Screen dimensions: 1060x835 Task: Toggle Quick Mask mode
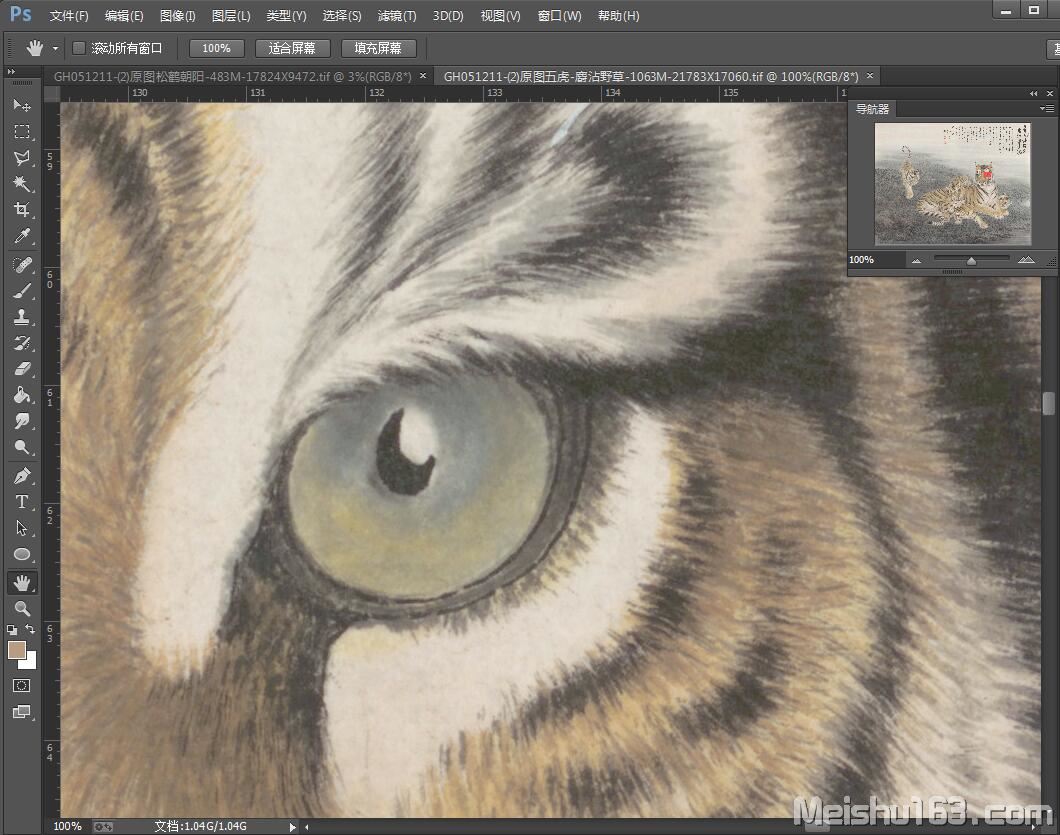pos(22,686)
